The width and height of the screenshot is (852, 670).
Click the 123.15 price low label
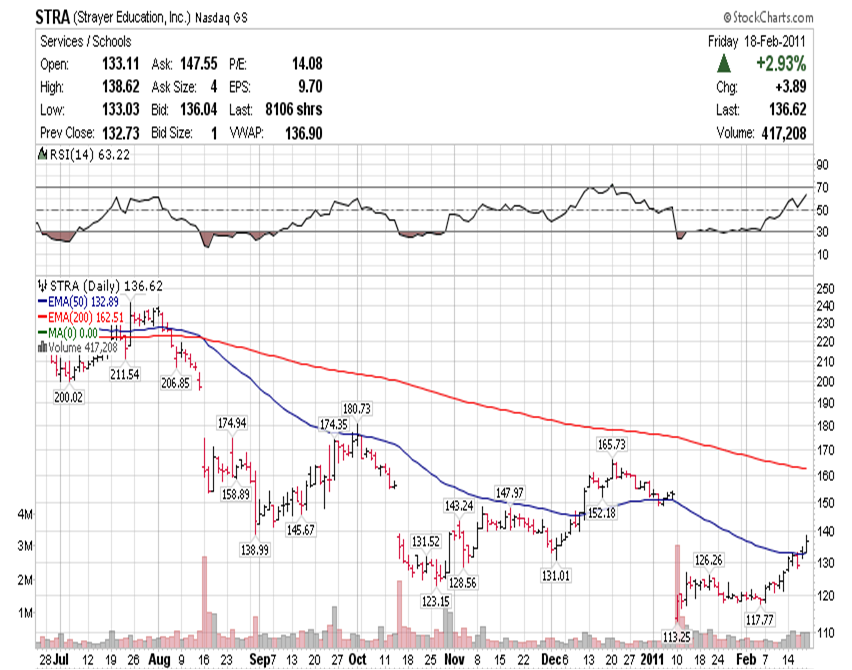(x=436, y=601)
